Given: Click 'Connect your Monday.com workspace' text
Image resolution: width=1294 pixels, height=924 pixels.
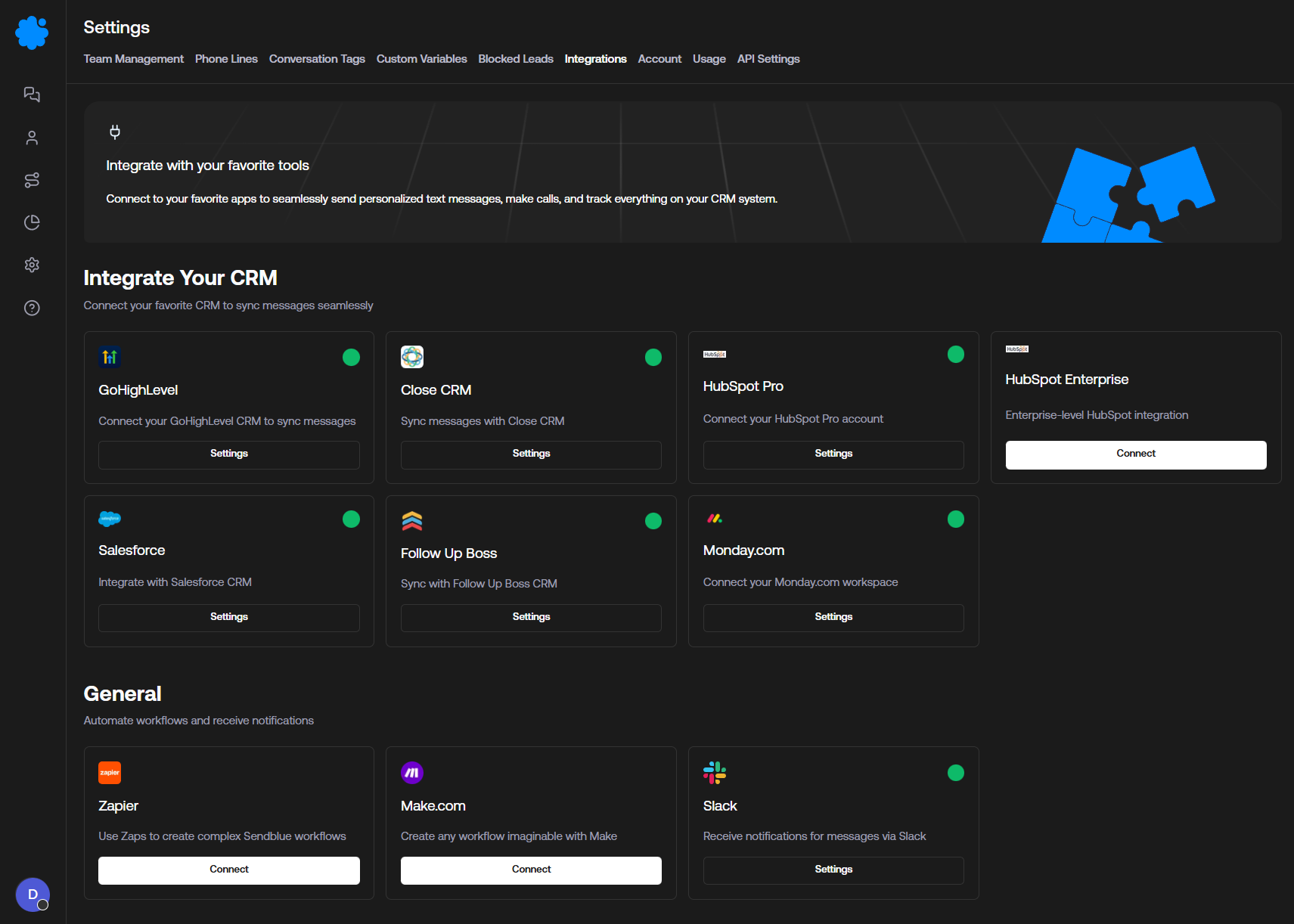Looking at the screenshot, I should coord(801,582).
